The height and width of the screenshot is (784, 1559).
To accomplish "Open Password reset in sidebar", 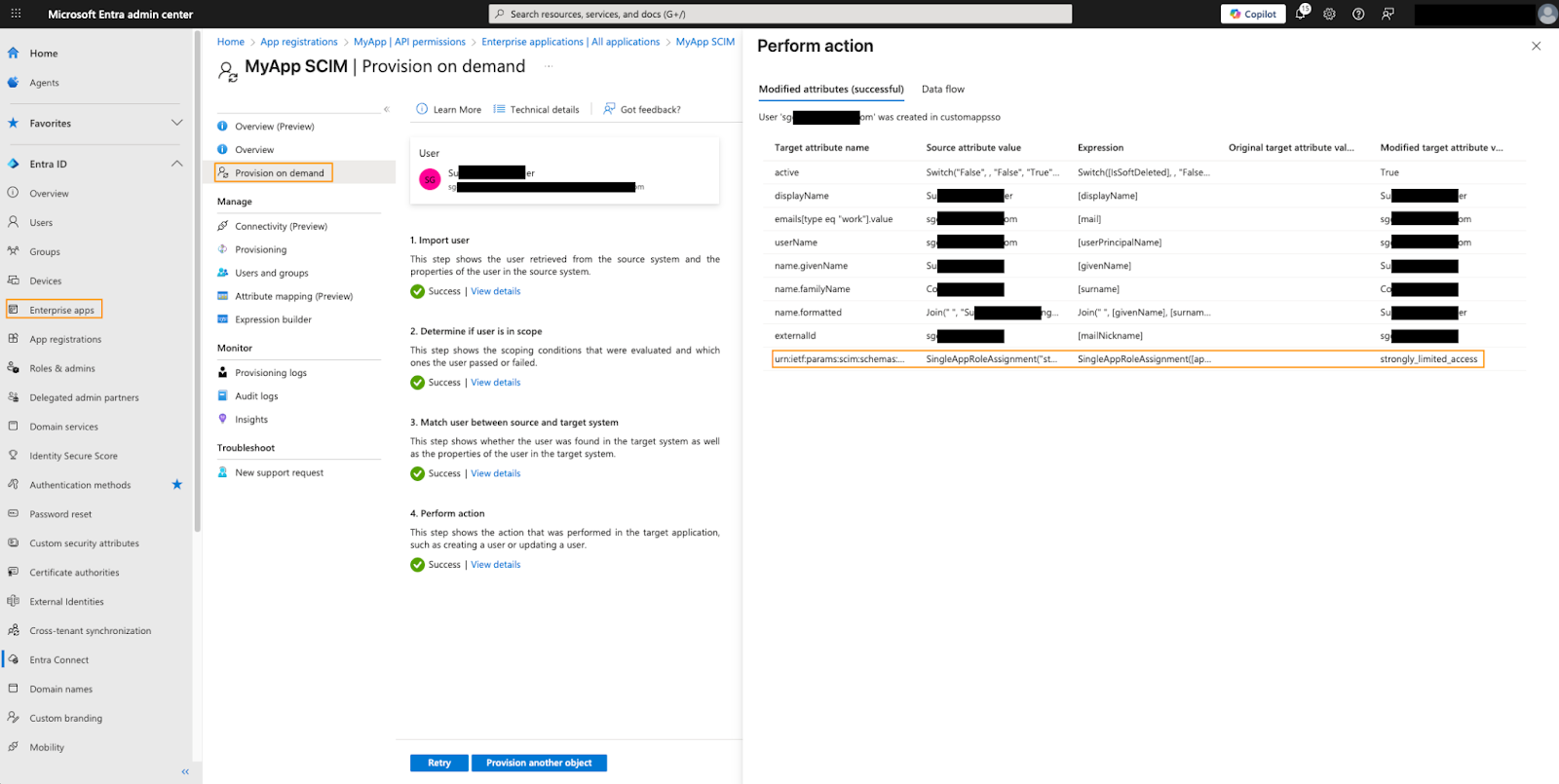I will click(x=60, y=515).
